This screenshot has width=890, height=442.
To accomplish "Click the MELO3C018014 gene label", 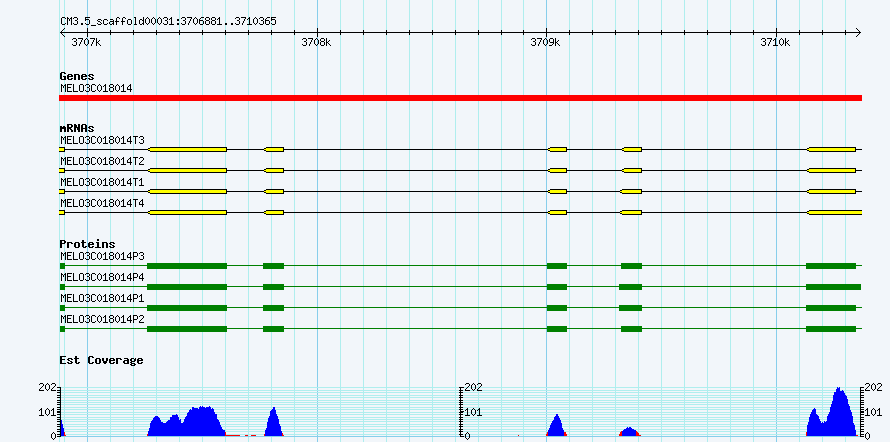I will click(x=96, y=88).
